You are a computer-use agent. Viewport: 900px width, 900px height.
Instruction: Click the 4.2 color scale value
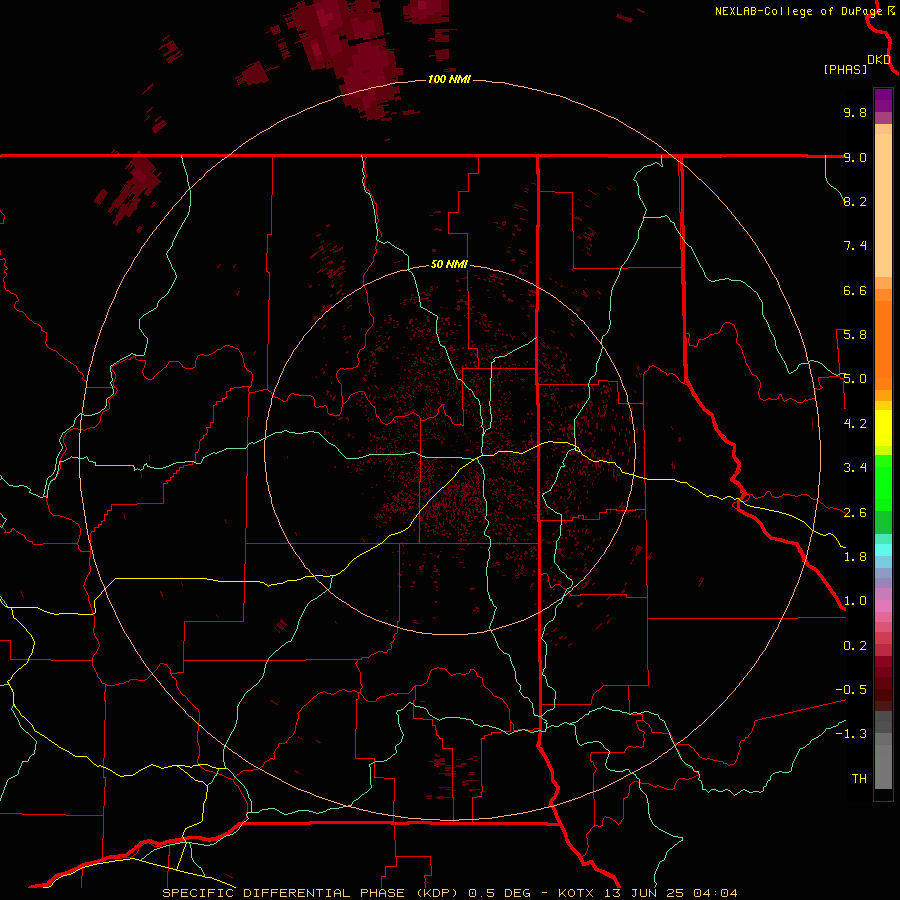(855, 424)
